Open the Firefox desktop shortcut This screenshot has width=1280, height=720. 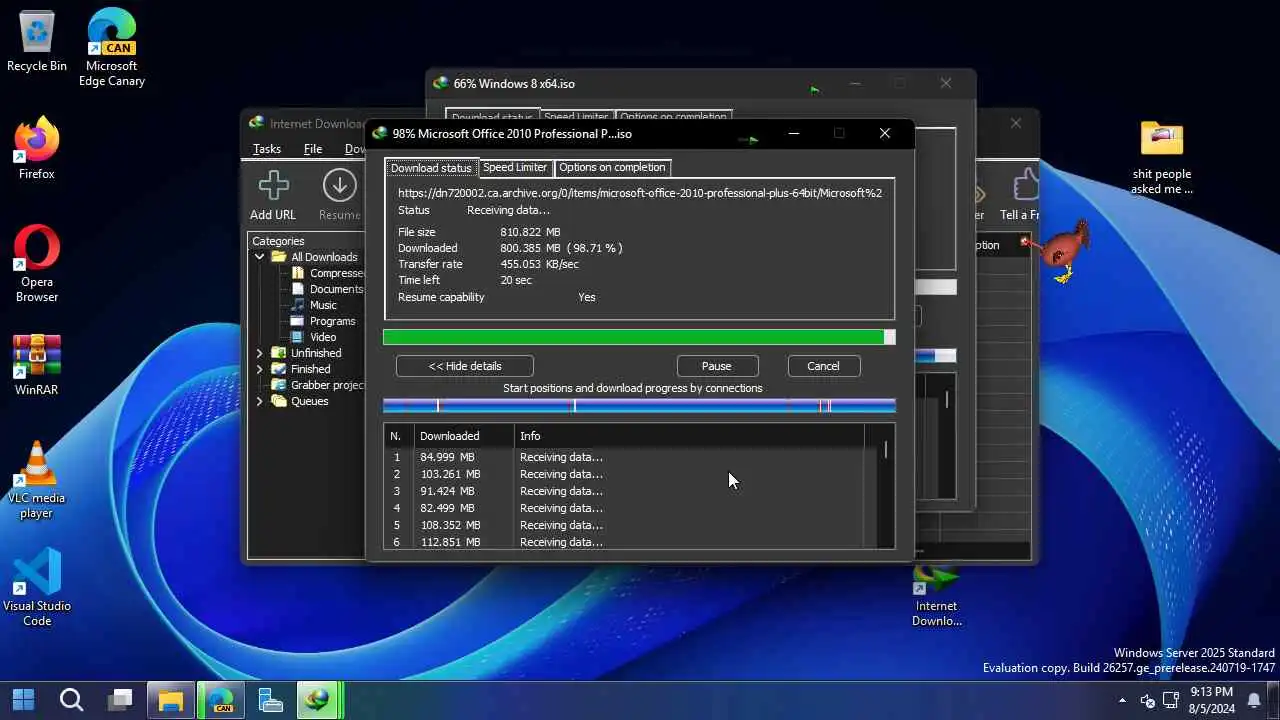(37, 140)
